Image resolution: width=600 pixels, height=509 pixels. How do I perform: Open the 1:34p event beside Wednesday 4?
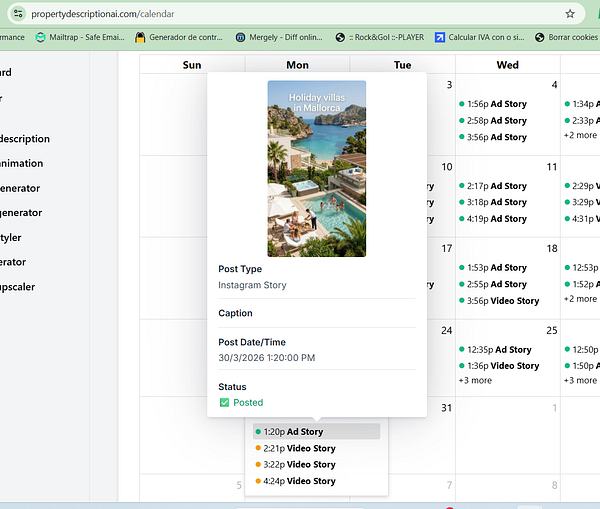pyautogui.click(x=582, y=104)
